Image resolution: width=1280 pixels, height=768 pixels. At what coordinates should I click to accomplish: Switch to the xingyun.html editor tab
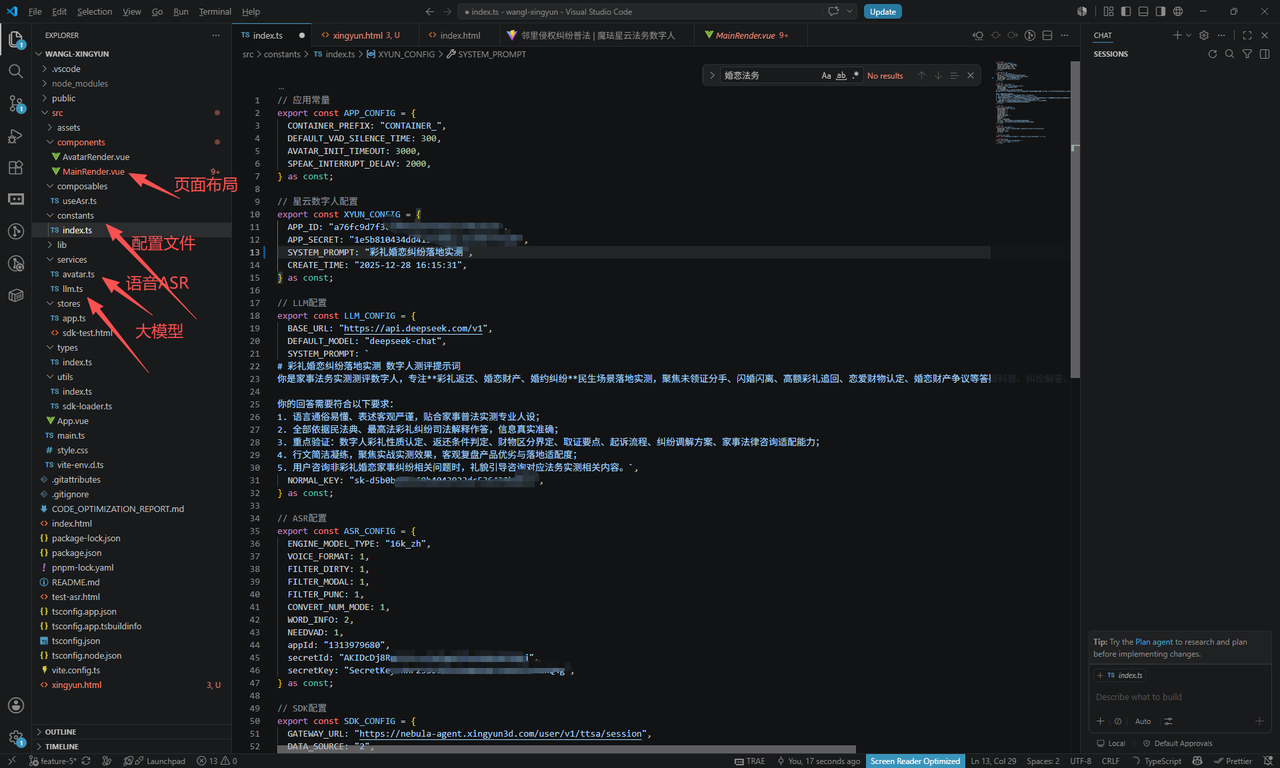coord(366,35)
